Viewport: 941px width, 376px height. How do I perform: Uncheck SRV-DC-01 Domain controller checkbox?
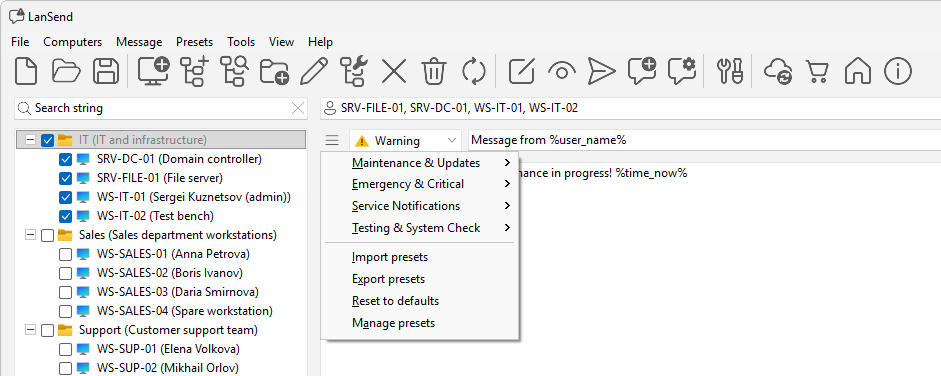(x=65, y=160)
